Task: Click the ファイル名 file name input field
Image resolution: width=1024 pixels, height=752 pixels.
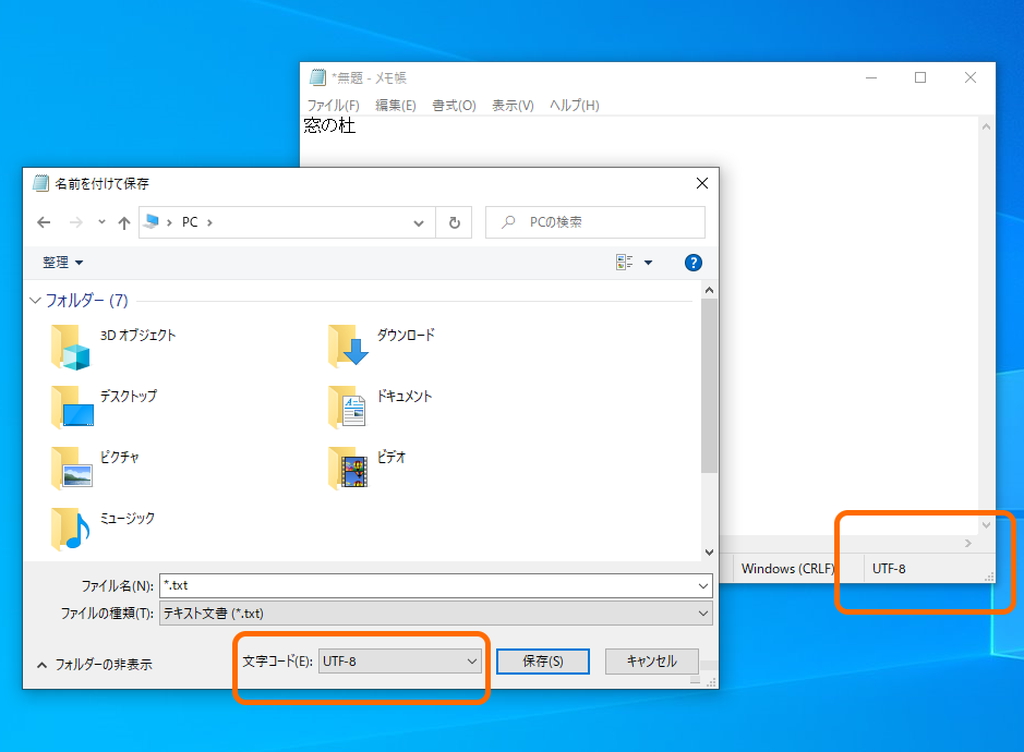Action: (x=400, y=585)
